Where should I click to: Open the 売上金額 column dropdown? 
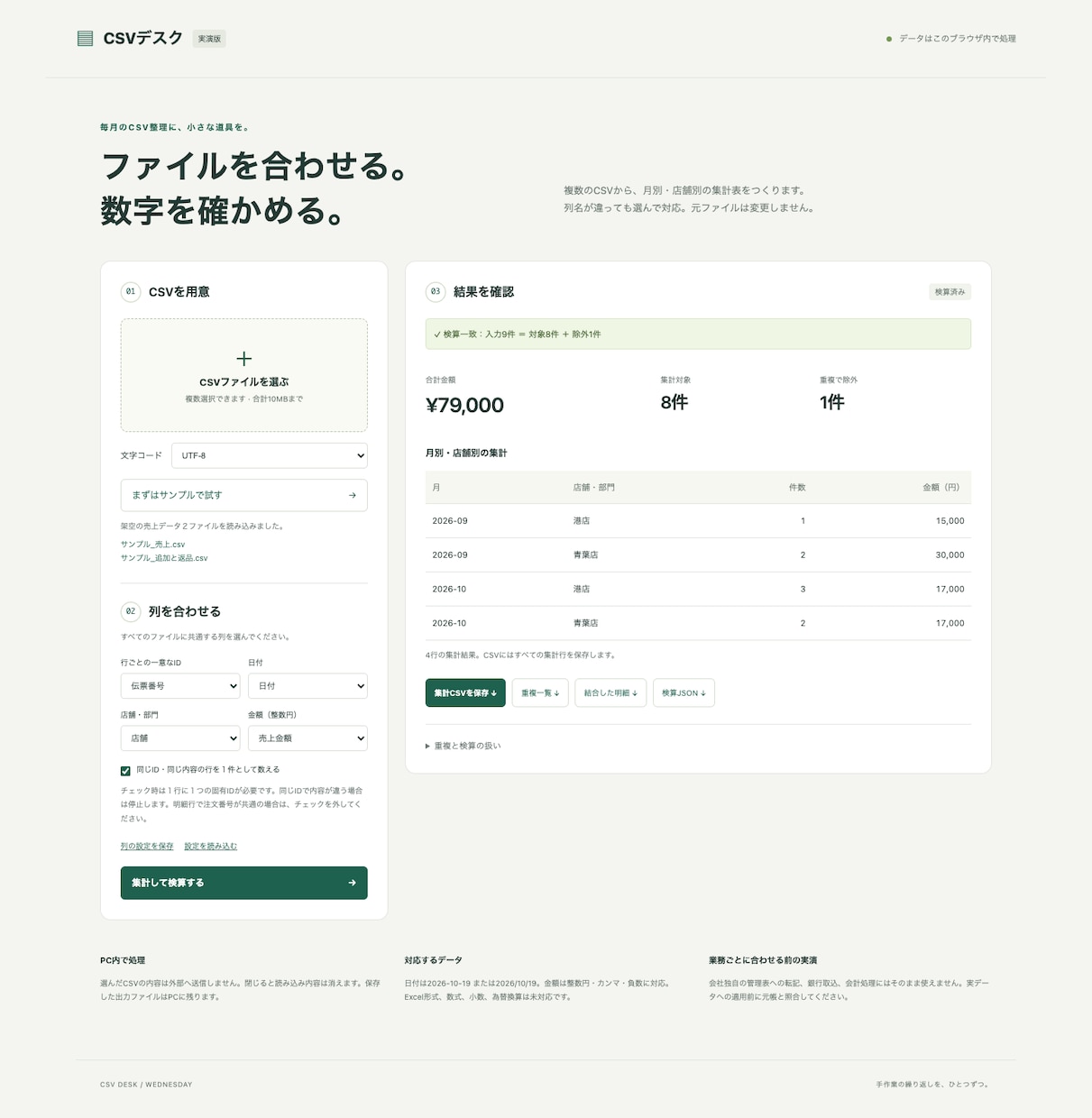(307, 738)
